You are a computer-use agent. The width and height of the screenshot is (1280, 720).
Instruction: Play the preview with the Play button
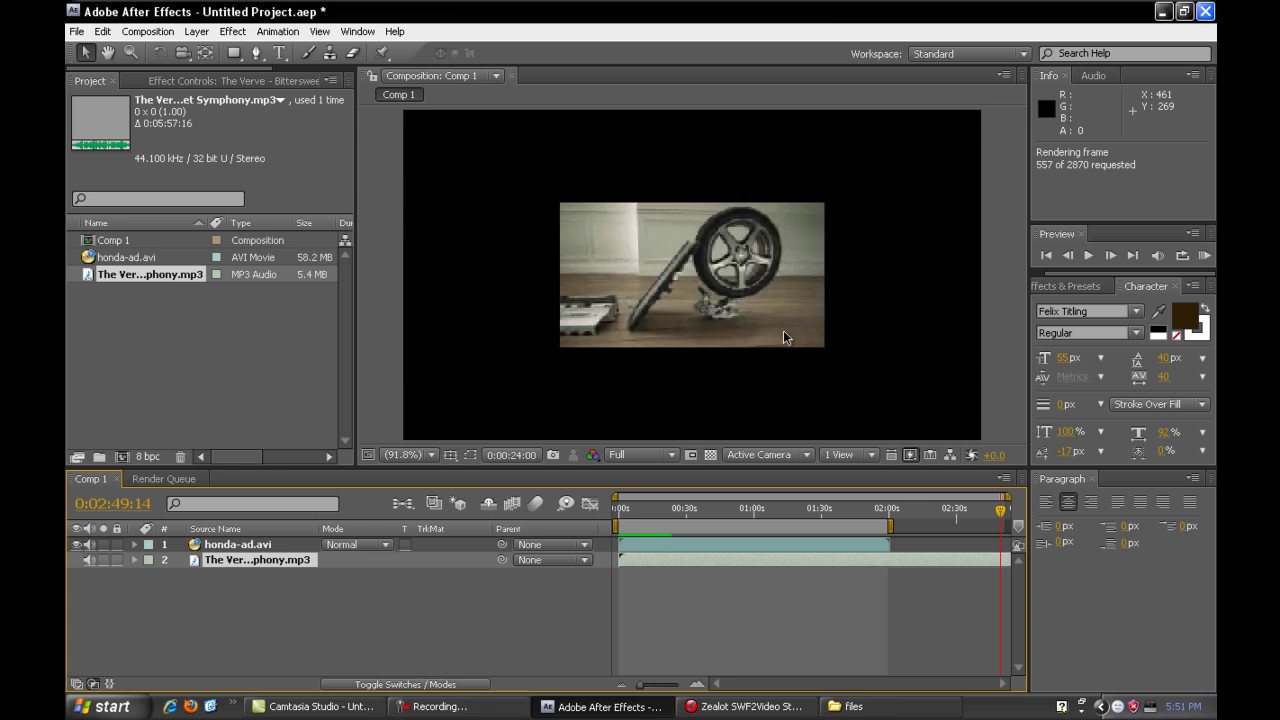[1088, 256]
